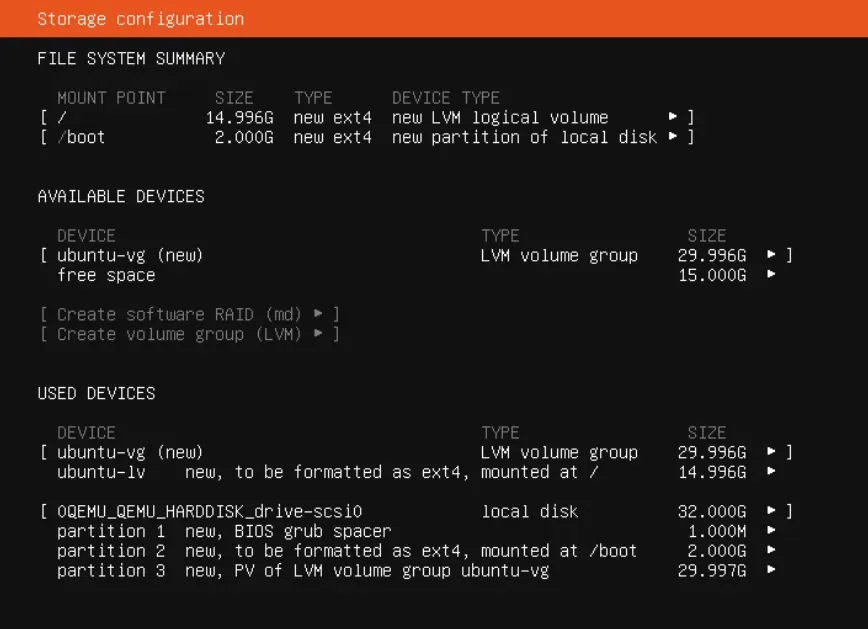Open Create software RAID (md) option

[189, 314]
